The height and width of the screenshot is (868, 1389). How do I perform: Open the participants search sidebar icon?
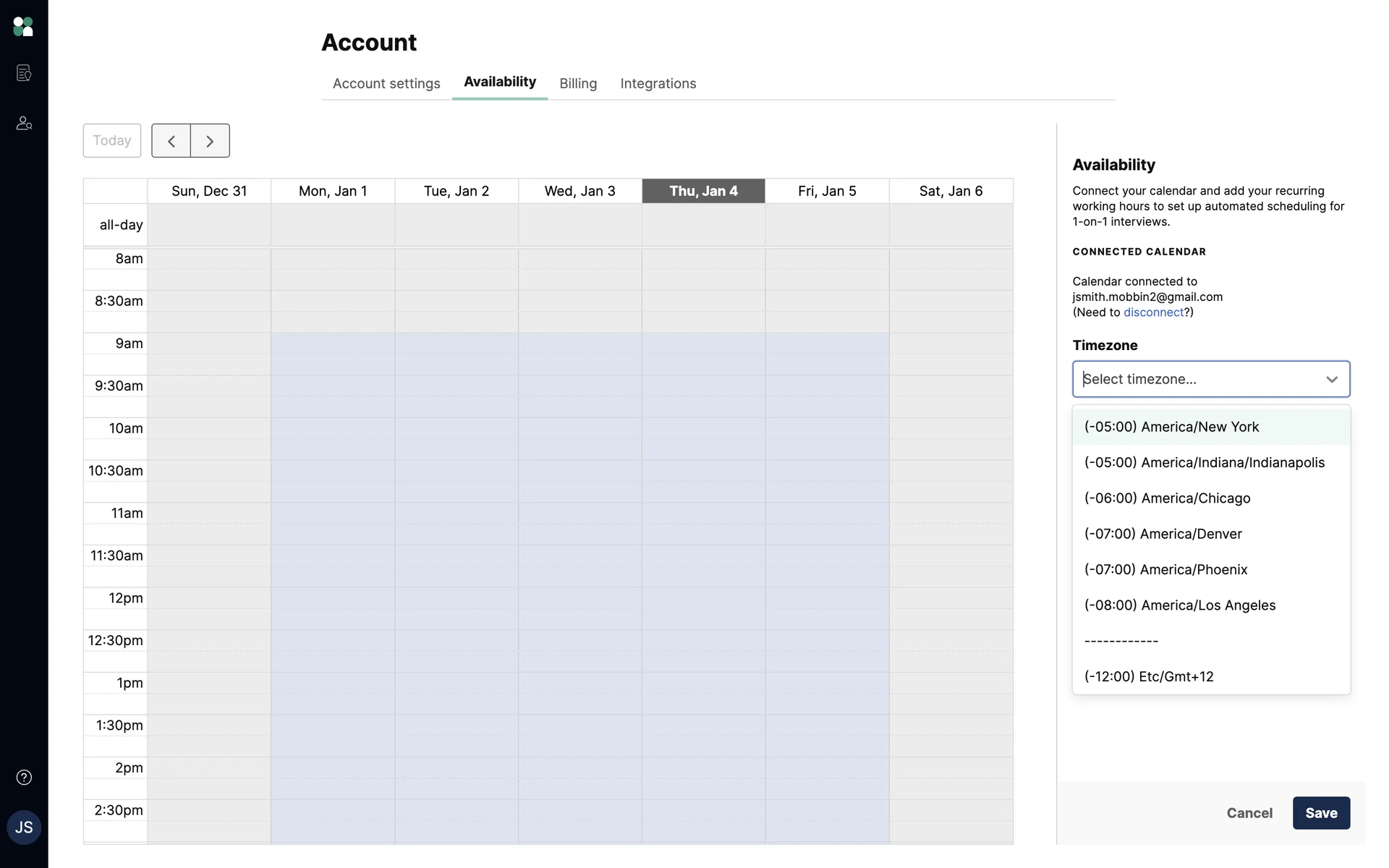click(x=23, y=124)
